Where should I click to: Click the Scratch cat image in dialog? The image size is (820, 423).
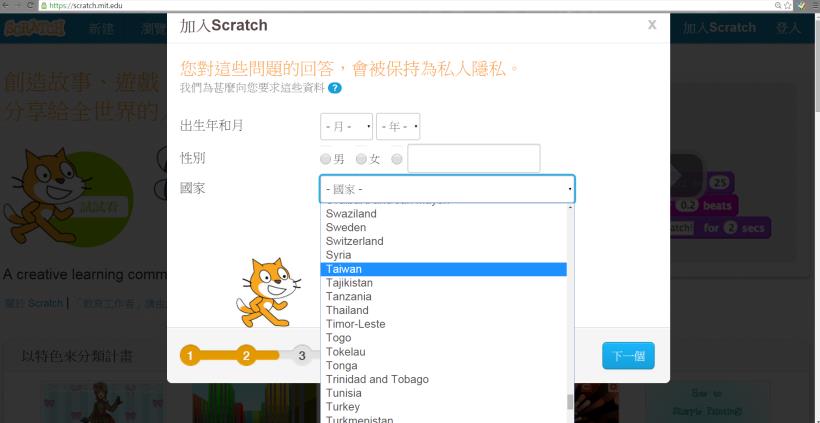click(x=268, y=292)
